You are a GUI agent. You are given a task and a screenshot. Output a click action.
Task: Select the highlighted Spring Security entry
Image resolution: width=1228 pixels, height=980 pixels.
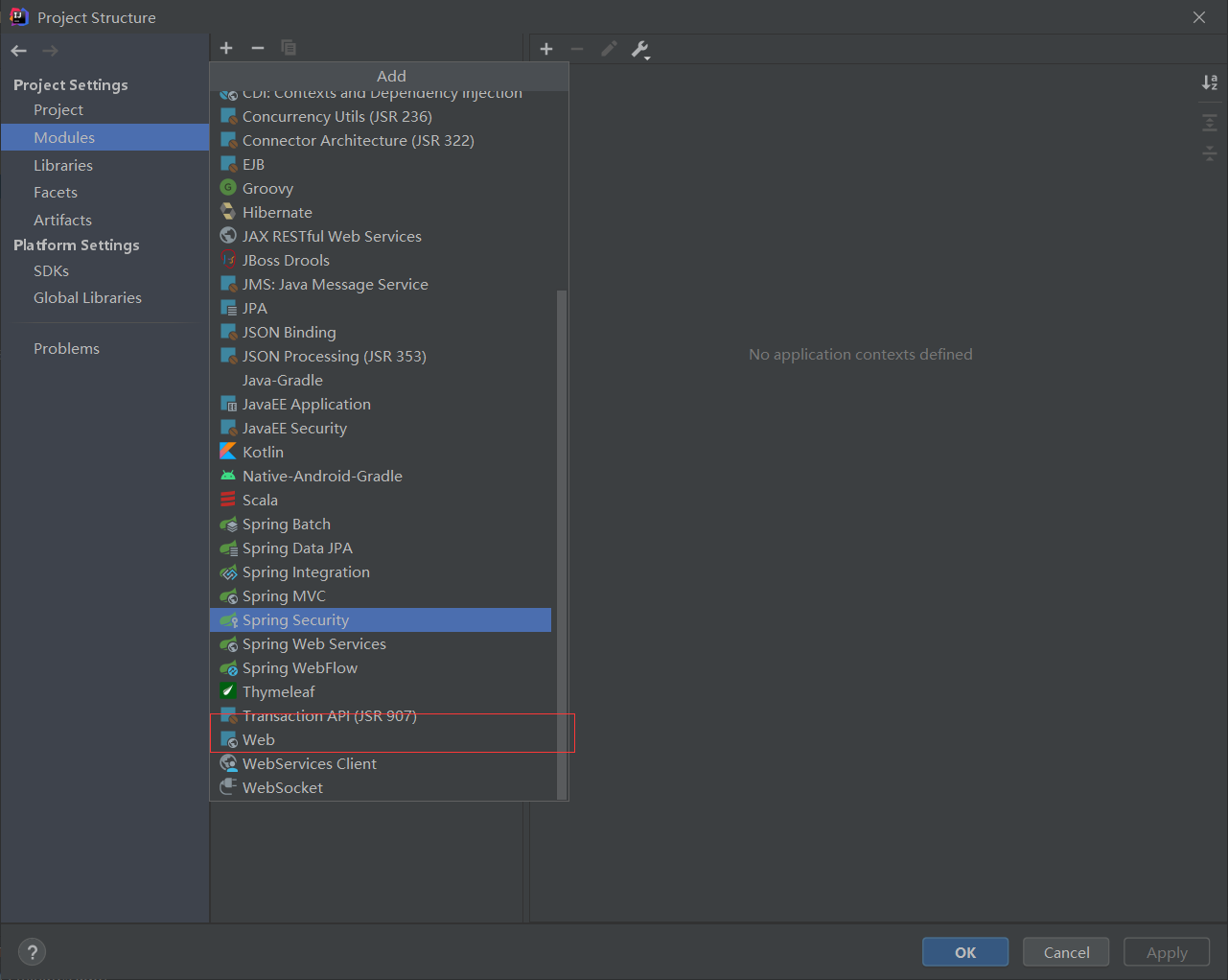tap(381, 619)
